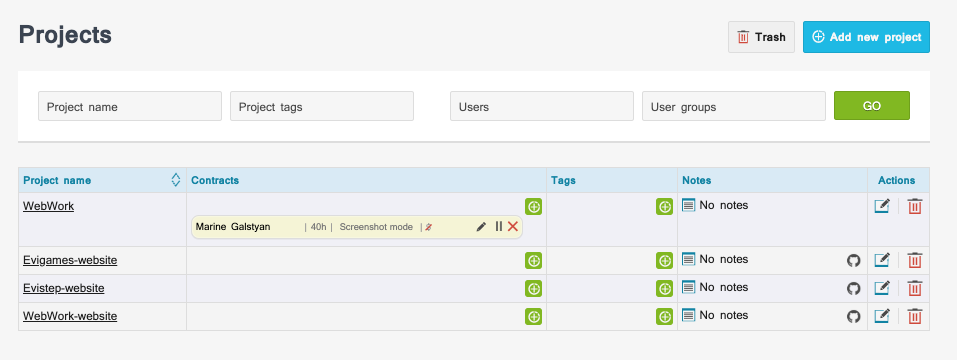
Task: Delete the WebWork-website project
Action: 914,317
